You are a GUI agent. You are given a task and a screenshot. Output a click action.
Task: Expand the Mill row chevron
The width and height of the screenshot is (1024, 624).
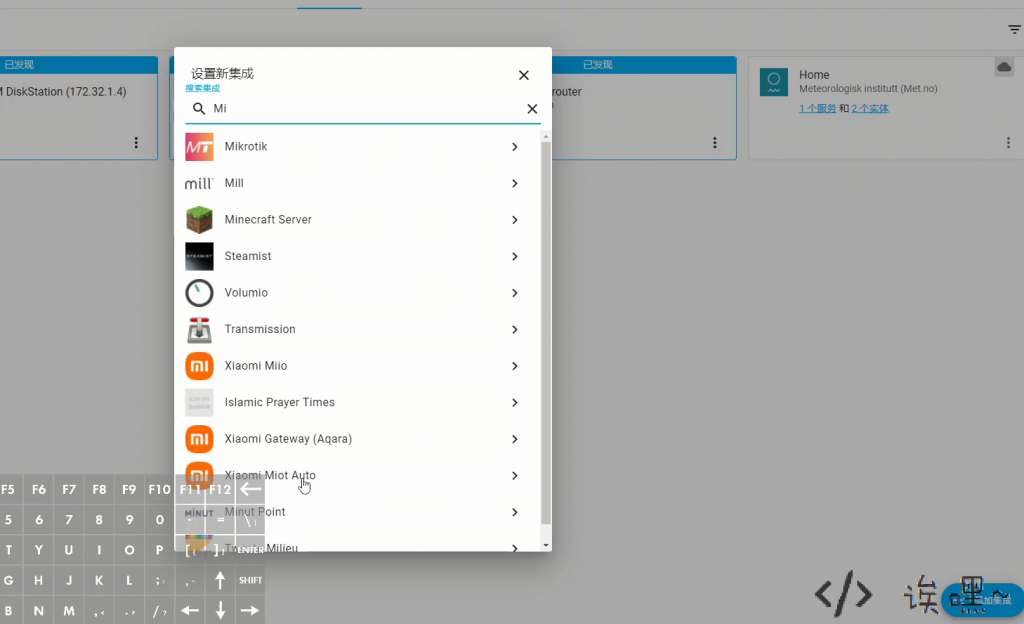point(515,183)
